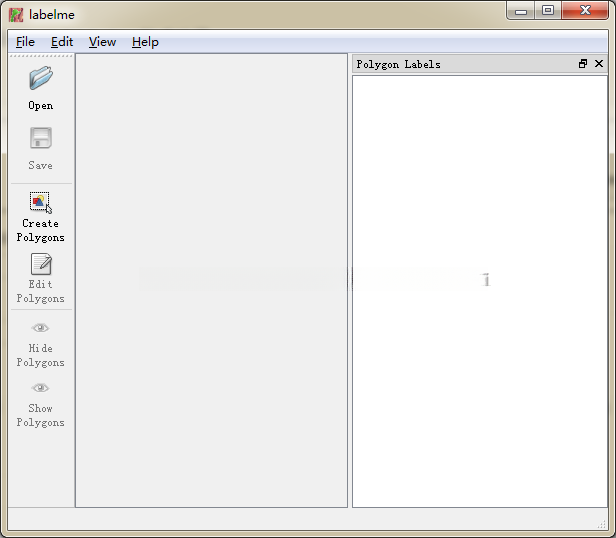Click the Save floppy disk icon
The width and height of the screenshot is (616, 538).
pyautogui.click(x=41, y=138)
